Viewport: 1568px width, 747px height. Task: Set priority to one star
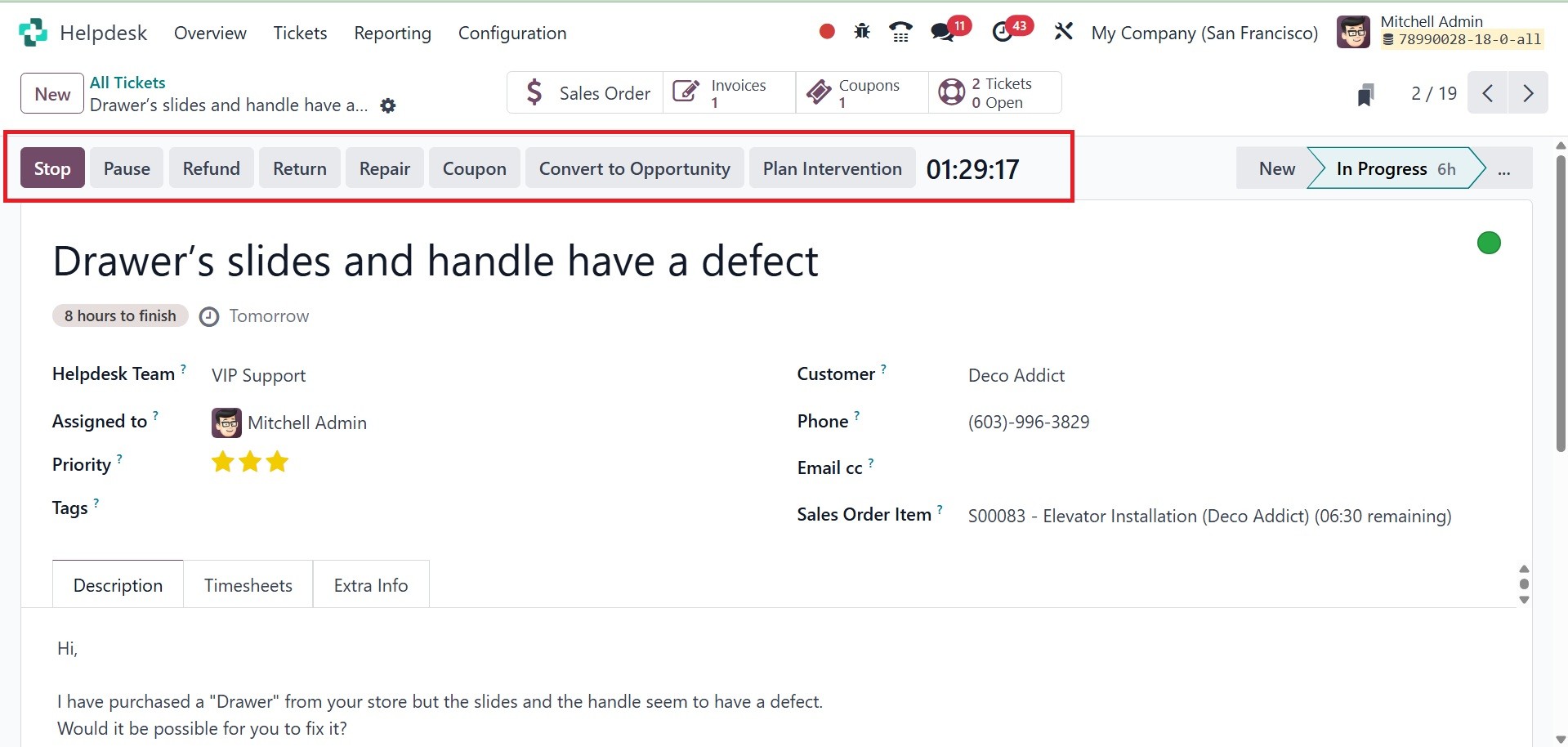tap(222, 462)
